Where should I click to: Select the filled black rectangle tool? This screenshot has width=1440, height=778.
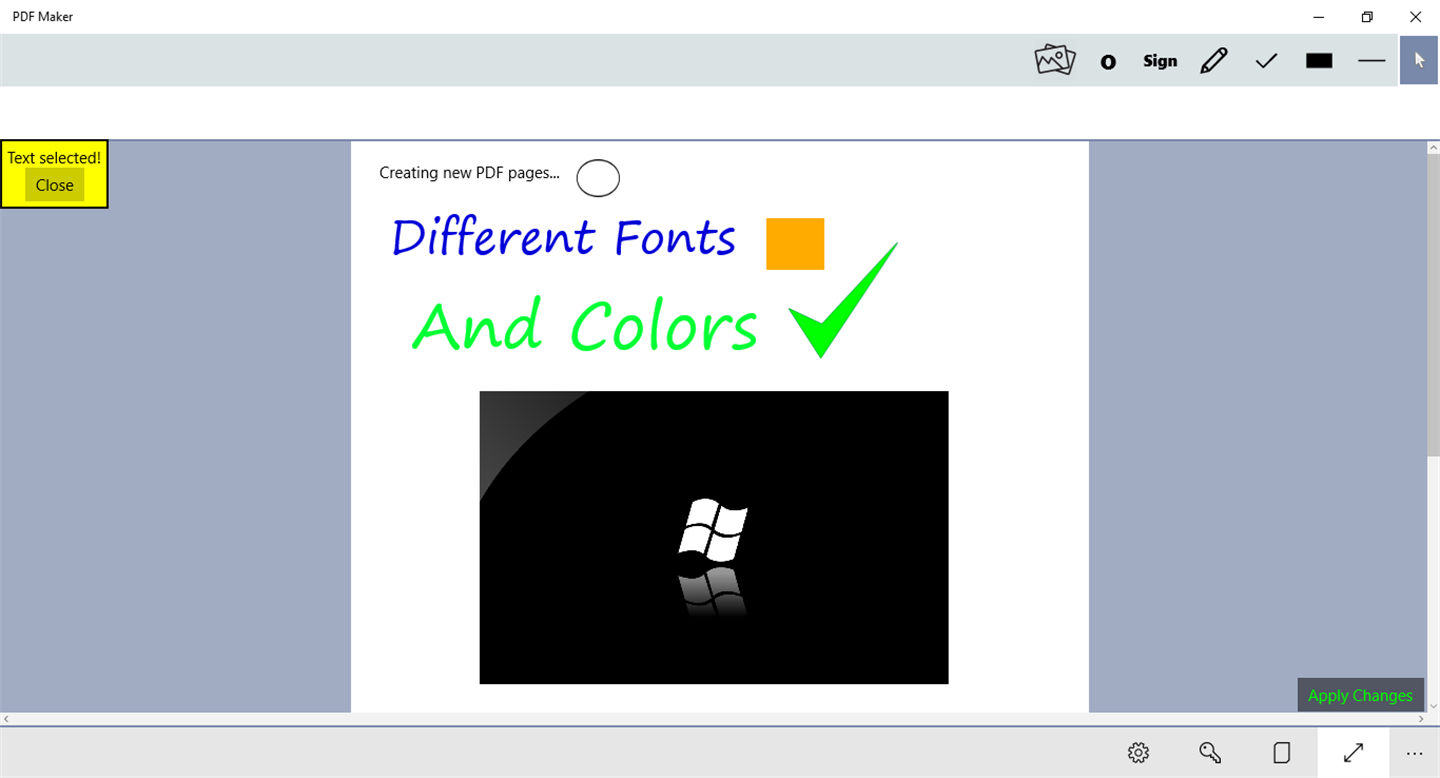pos(1319,61)
